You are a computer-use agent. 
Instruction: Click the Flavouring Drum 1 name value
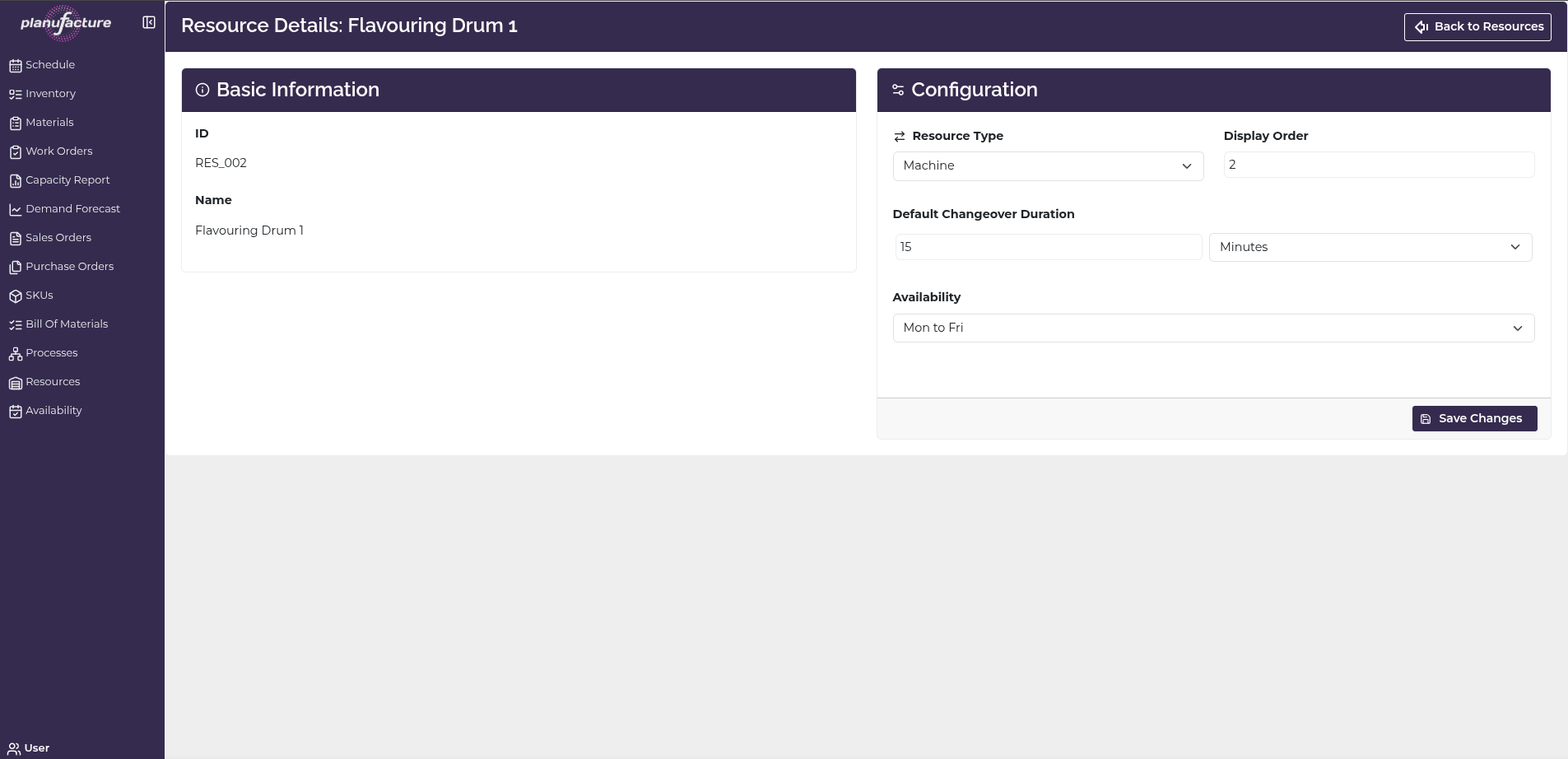249,230
